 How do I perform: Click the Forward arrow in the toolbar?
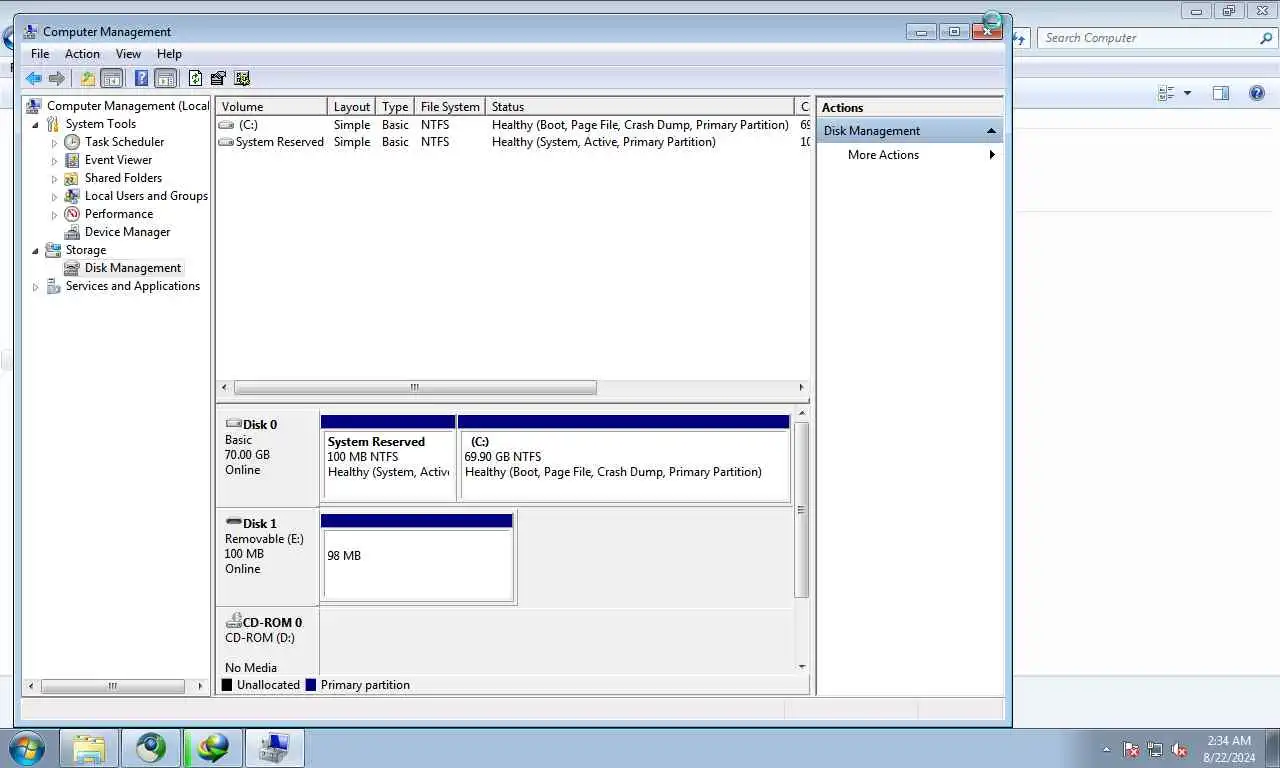57,78
